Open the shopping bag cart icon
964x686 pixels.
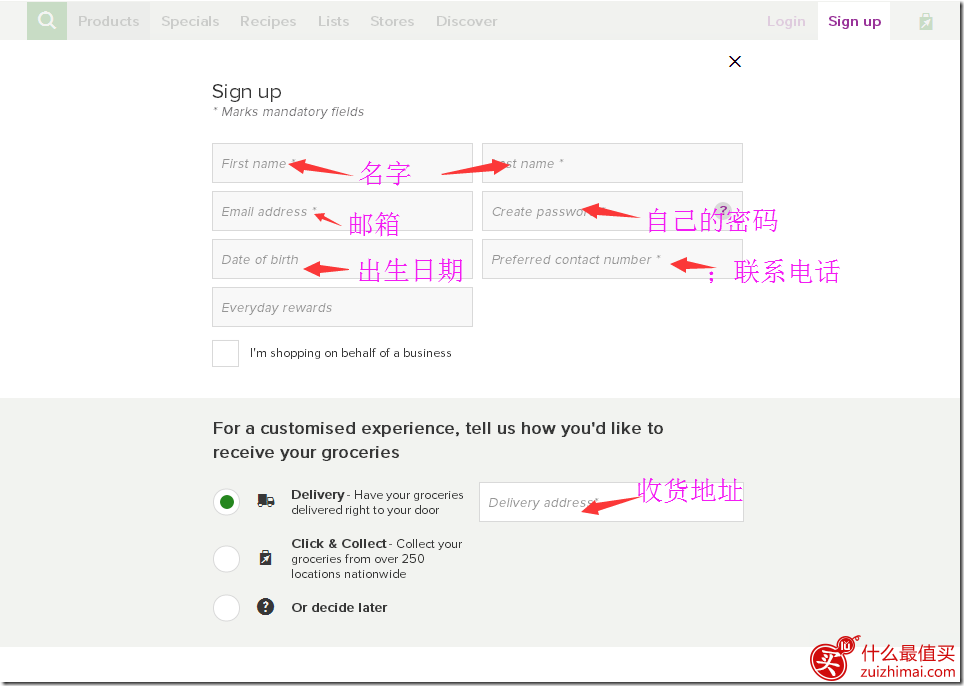click(926, 22)
